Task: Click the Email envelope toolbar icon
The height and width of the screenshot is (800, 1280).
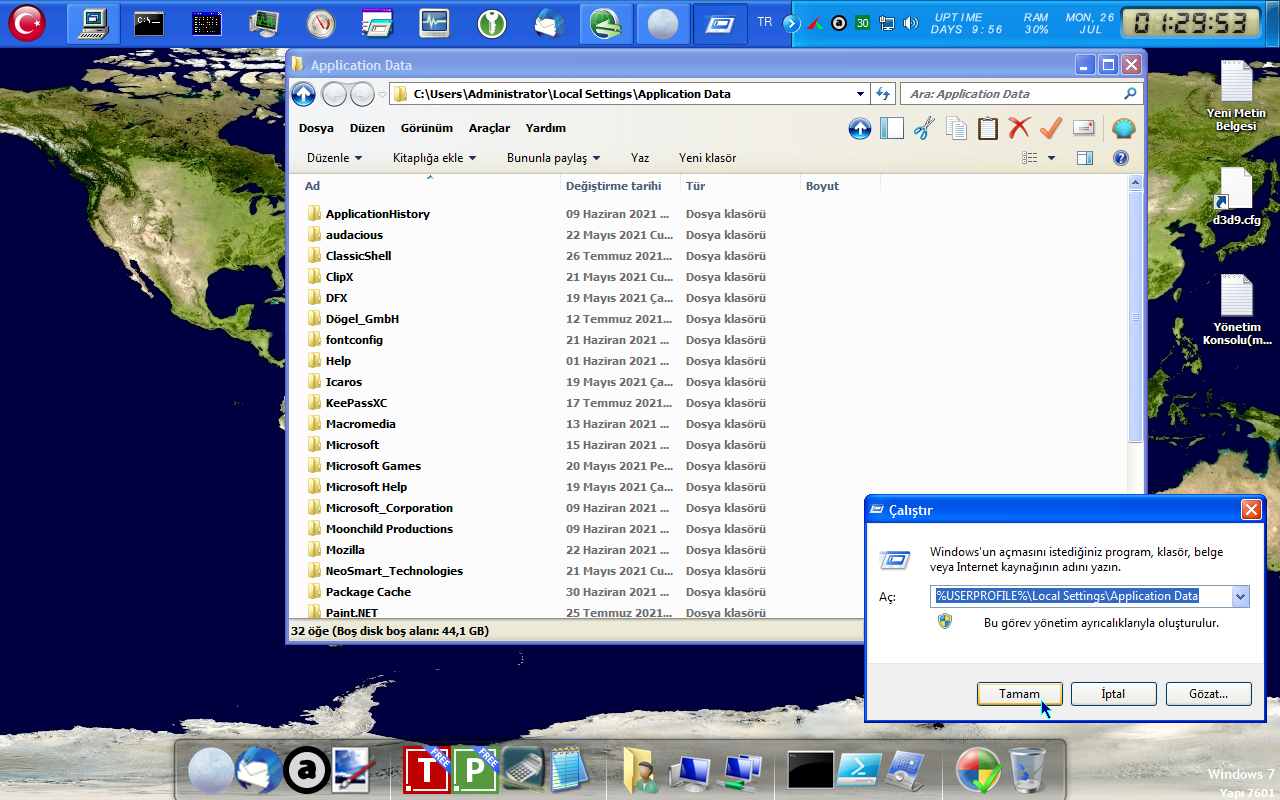Action: pyautogui.click(x=1083, y=128)
